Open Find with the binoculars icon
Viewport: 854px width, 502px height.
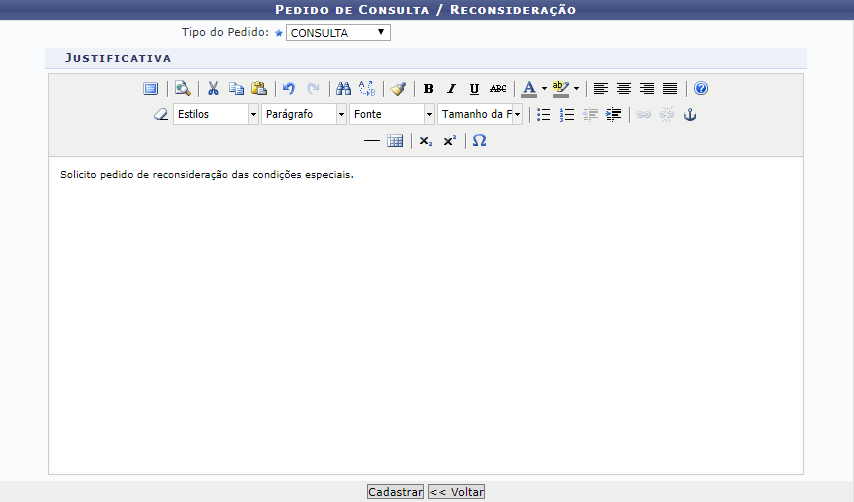343,89
